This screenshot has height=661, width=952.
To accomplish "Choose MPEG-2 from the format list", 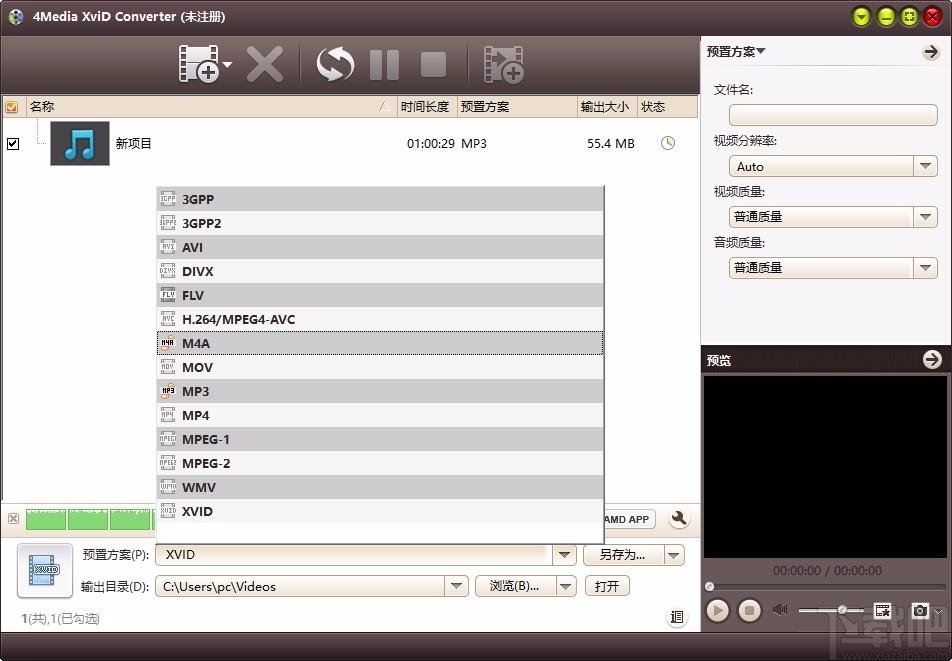I will [380, 463].
